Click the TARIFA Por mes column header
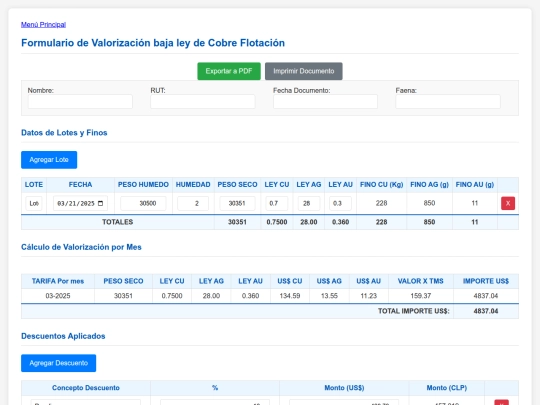This screenshot has height=405, width=540. [58, 281]
